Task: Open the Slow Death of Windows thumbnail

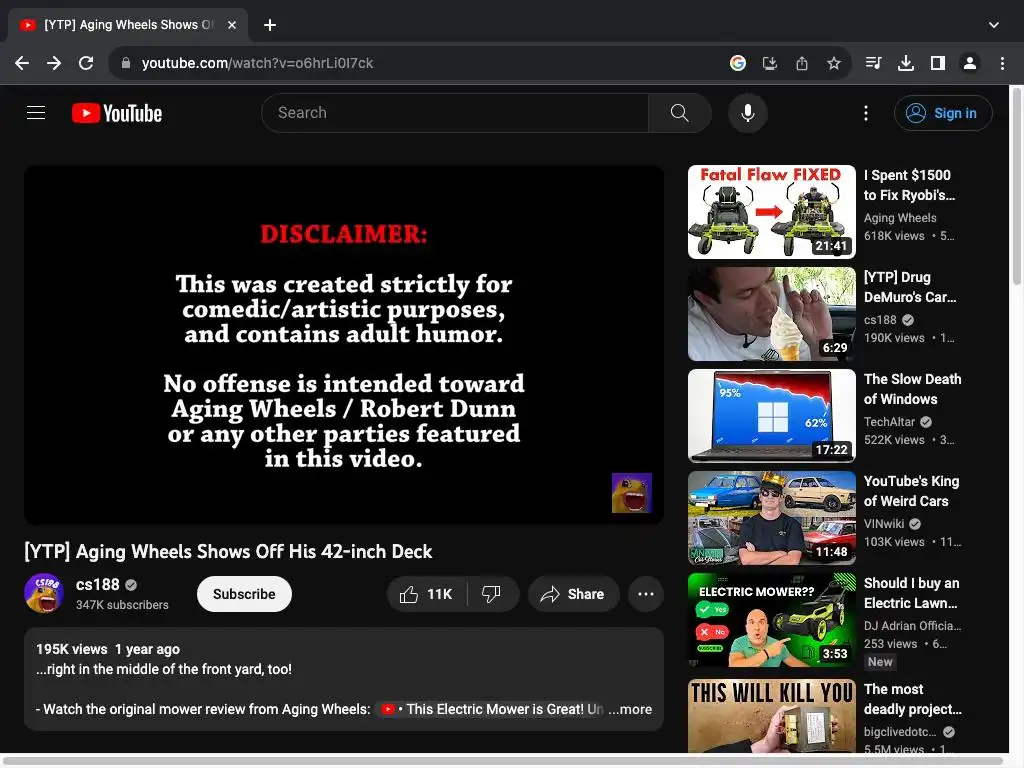Action: coord(772,415)
